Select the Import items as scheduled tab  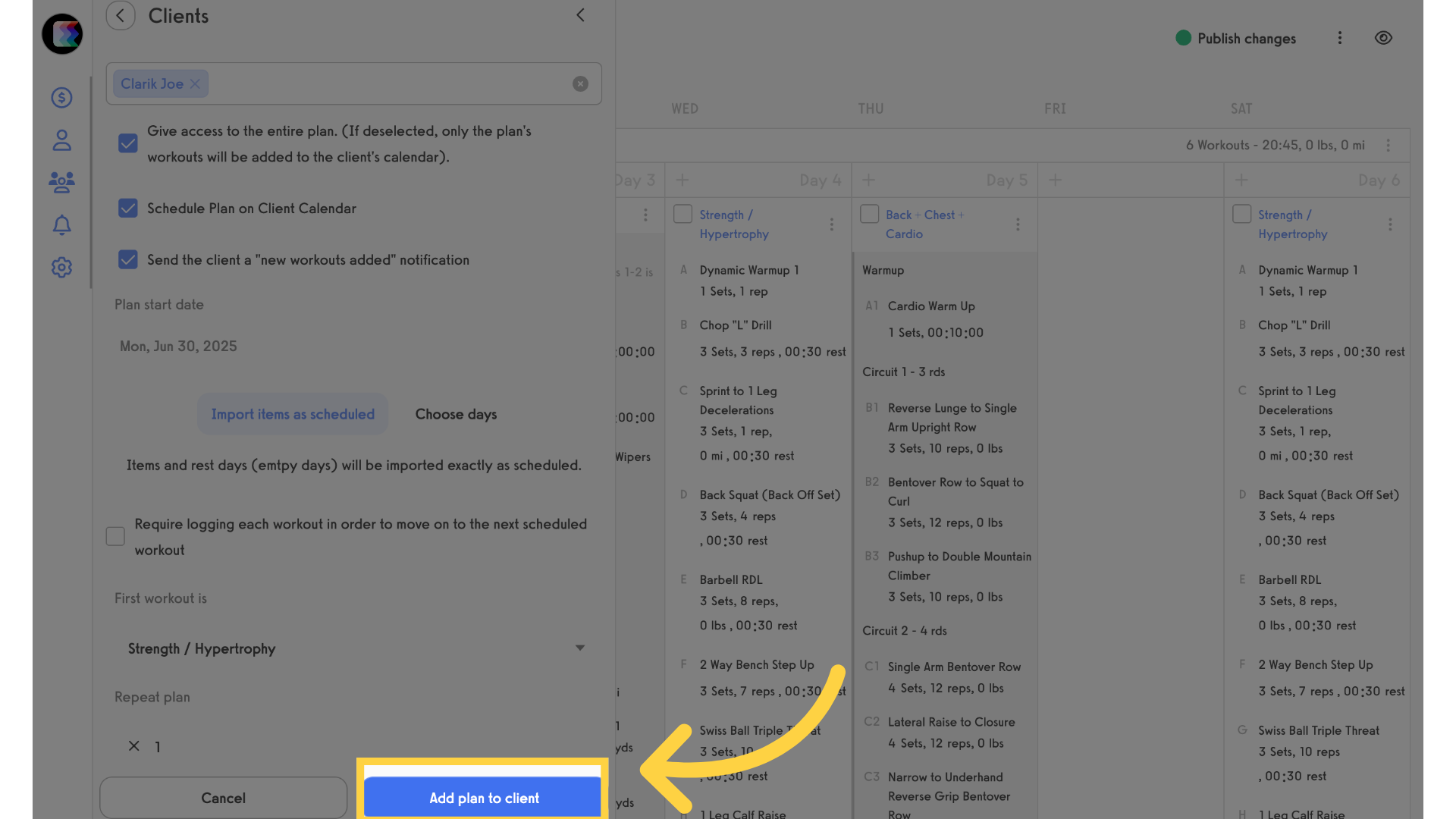coord(293,414)
